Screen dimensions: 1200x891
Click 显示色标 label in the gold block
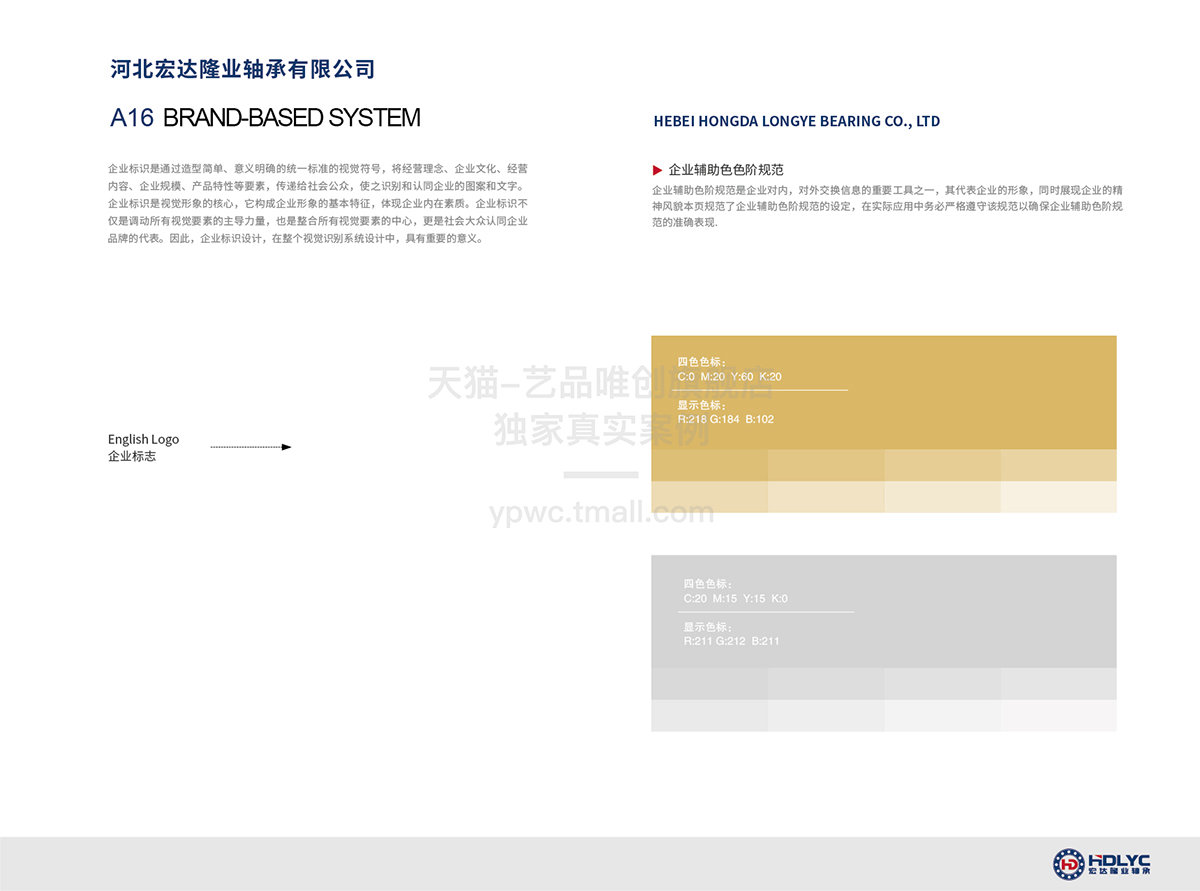[x=702, y=405]
